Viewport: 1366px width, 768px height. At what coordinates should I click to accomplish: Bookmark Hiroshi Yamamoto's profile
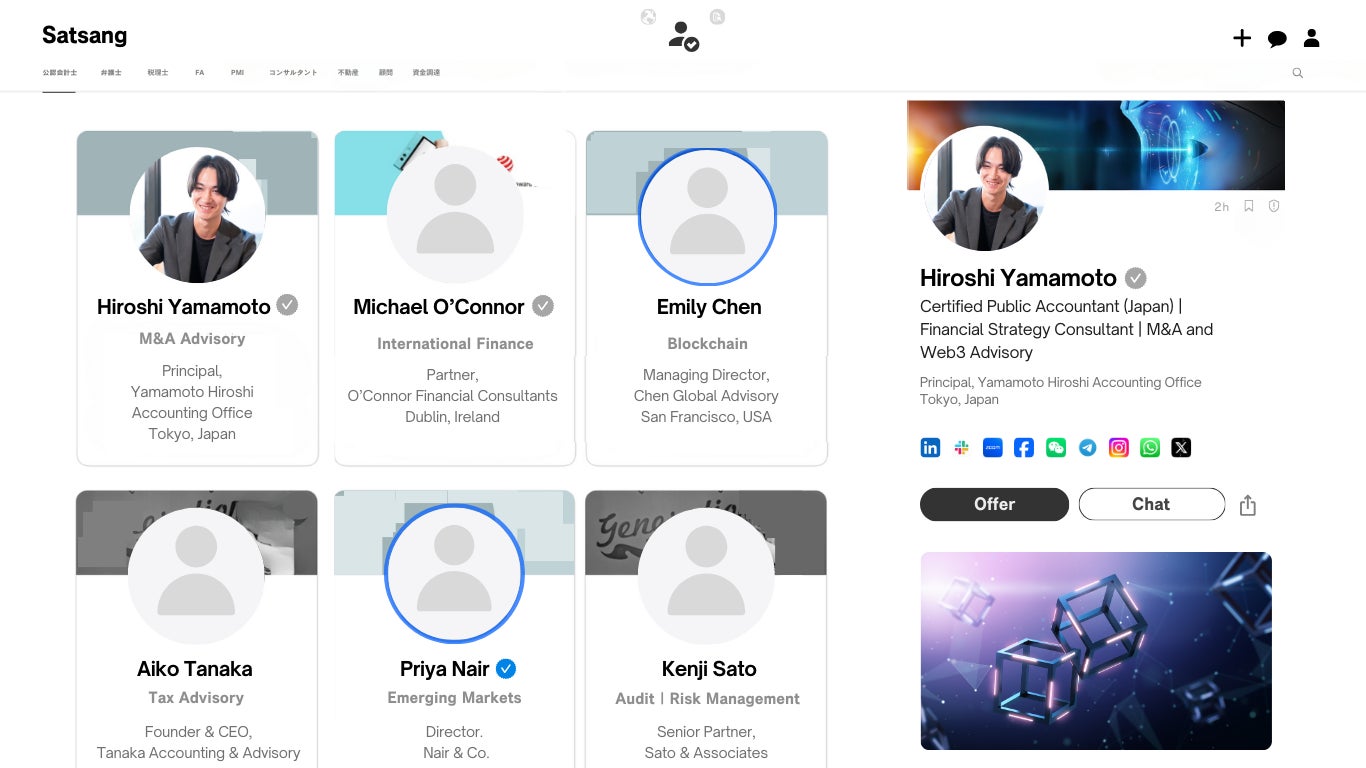(1249, 206)
